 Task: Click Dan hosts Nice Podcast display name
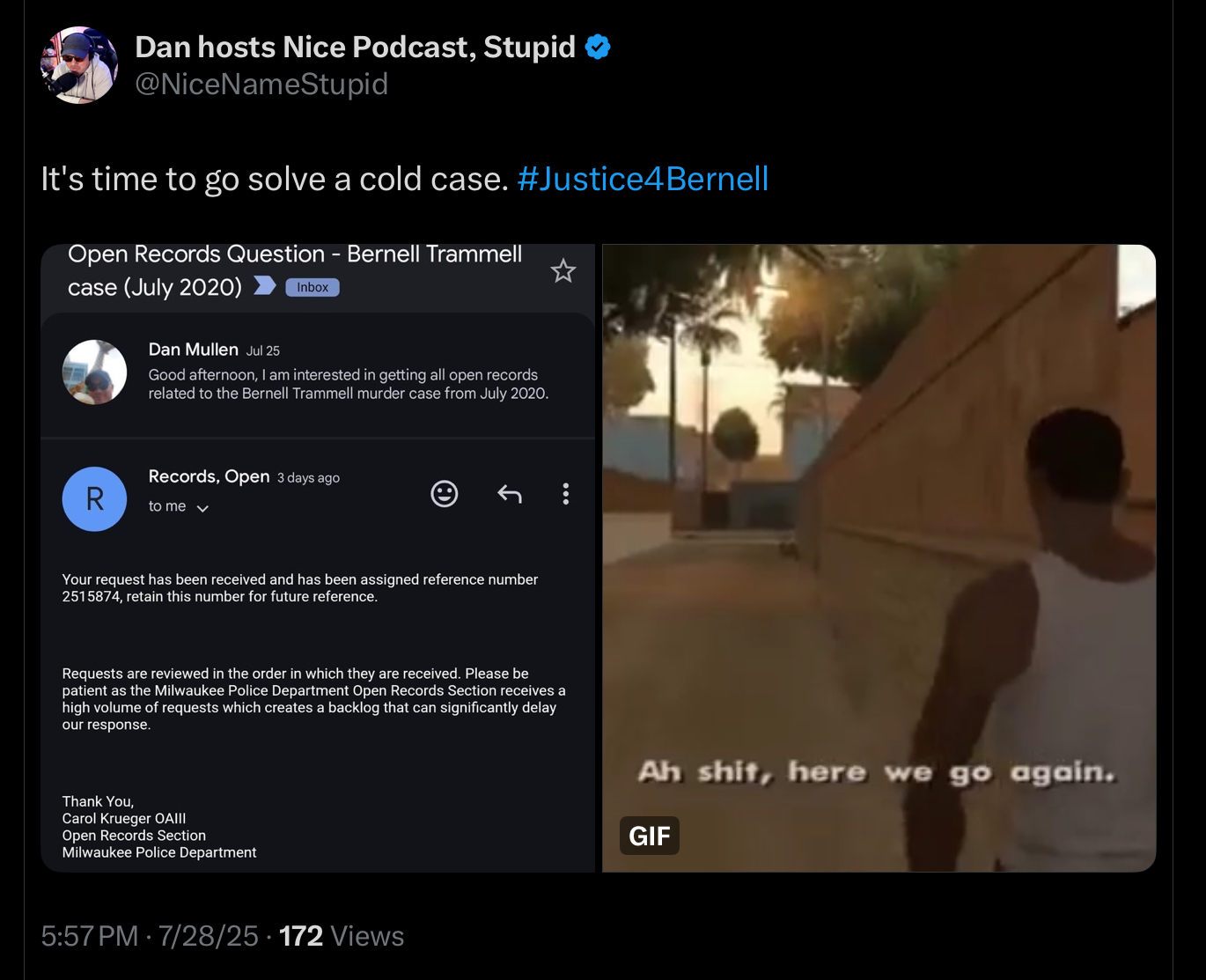pos(356,47)
